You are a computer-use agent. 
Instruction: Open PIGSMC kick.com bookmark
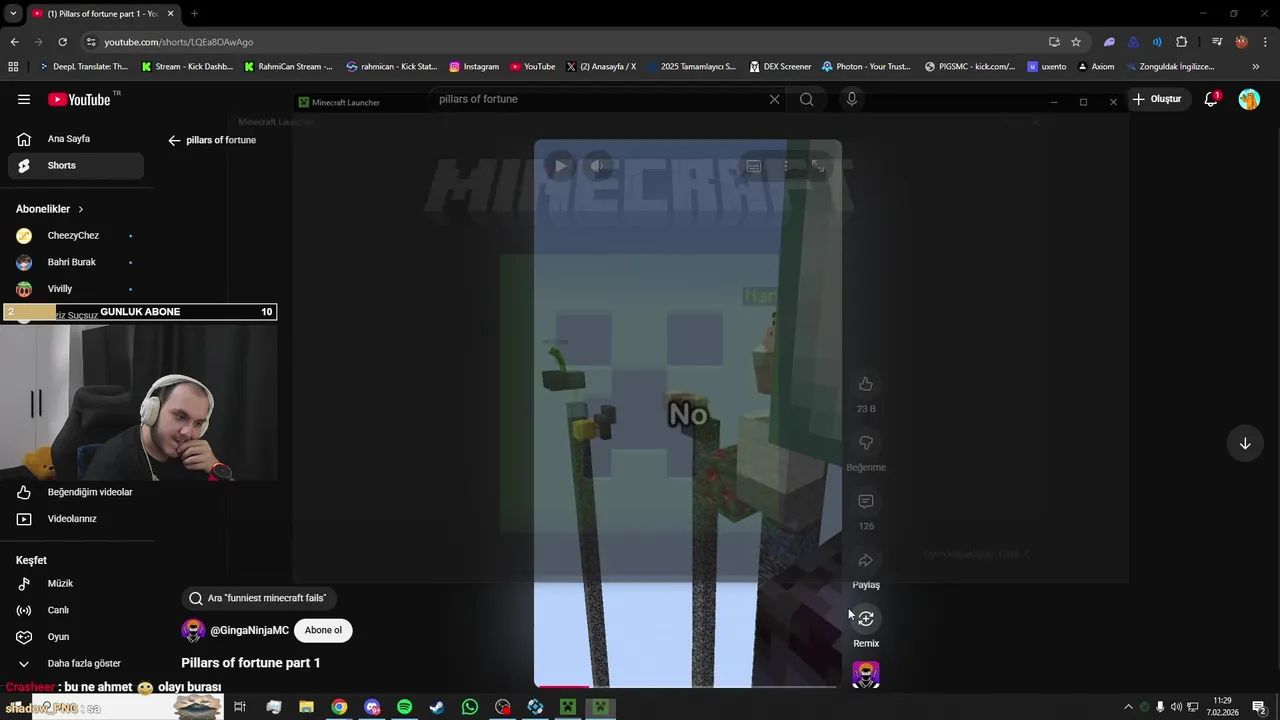click(x=970, y=67)
